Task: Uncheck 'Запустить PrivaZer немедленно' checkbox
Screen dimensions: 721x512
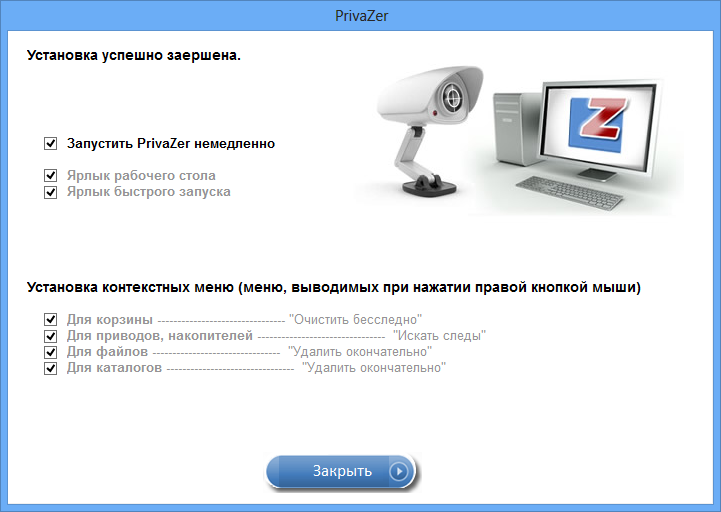Action: tap(51, 144)
